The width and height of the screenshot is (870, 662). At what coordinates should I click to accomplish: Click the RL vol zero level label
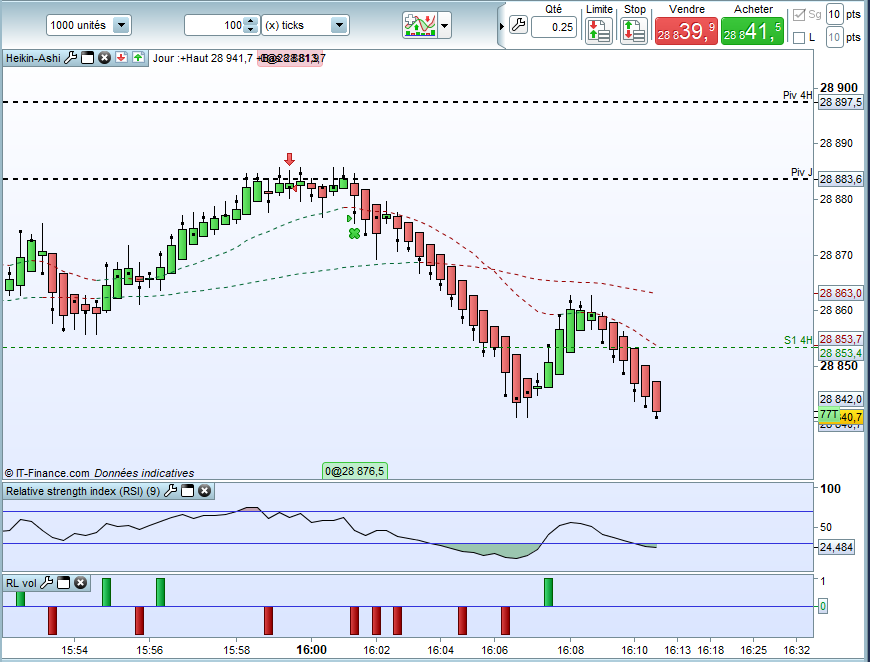[823, 607]
